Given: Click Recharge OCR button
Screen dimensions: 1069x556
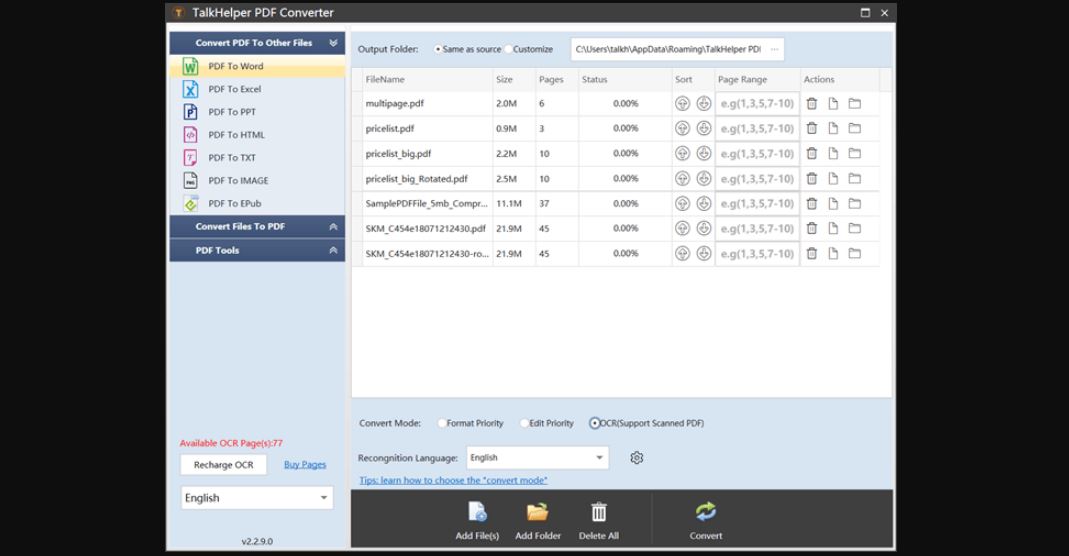Looking at the screenshot, I should click(224, 465).
